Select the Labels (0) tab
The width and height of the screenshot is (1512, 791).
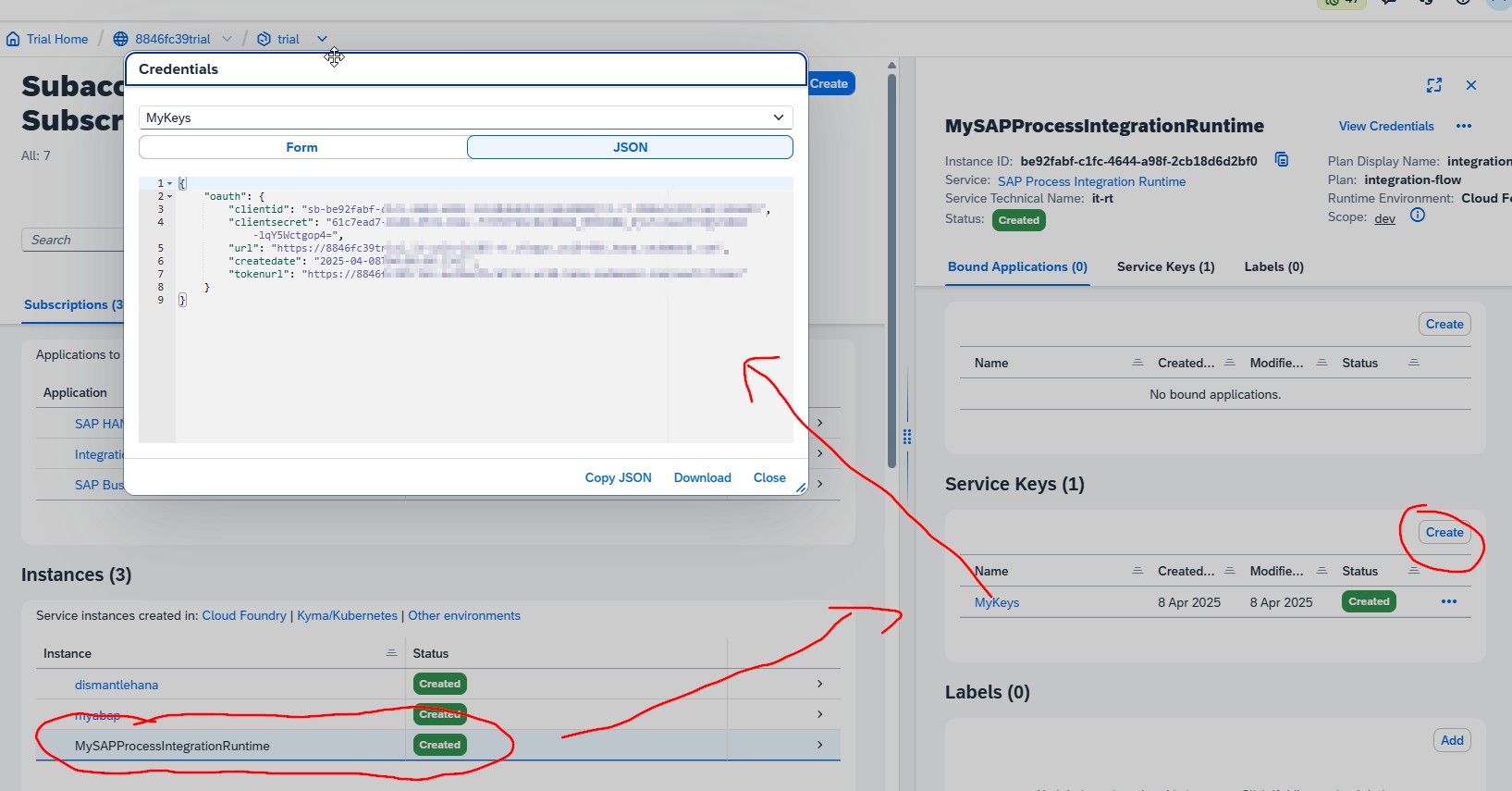point(1273,266)
